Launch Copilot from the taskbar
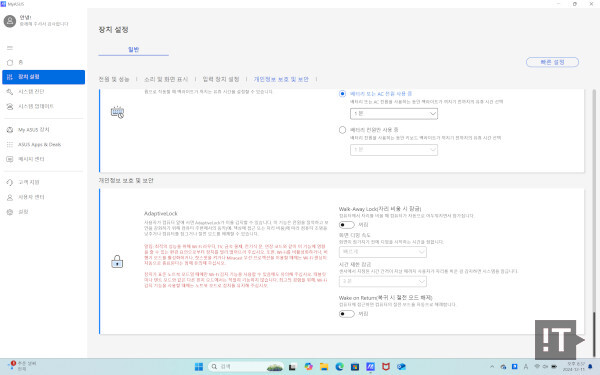The image size is (600, 375). tap(308, 367)
